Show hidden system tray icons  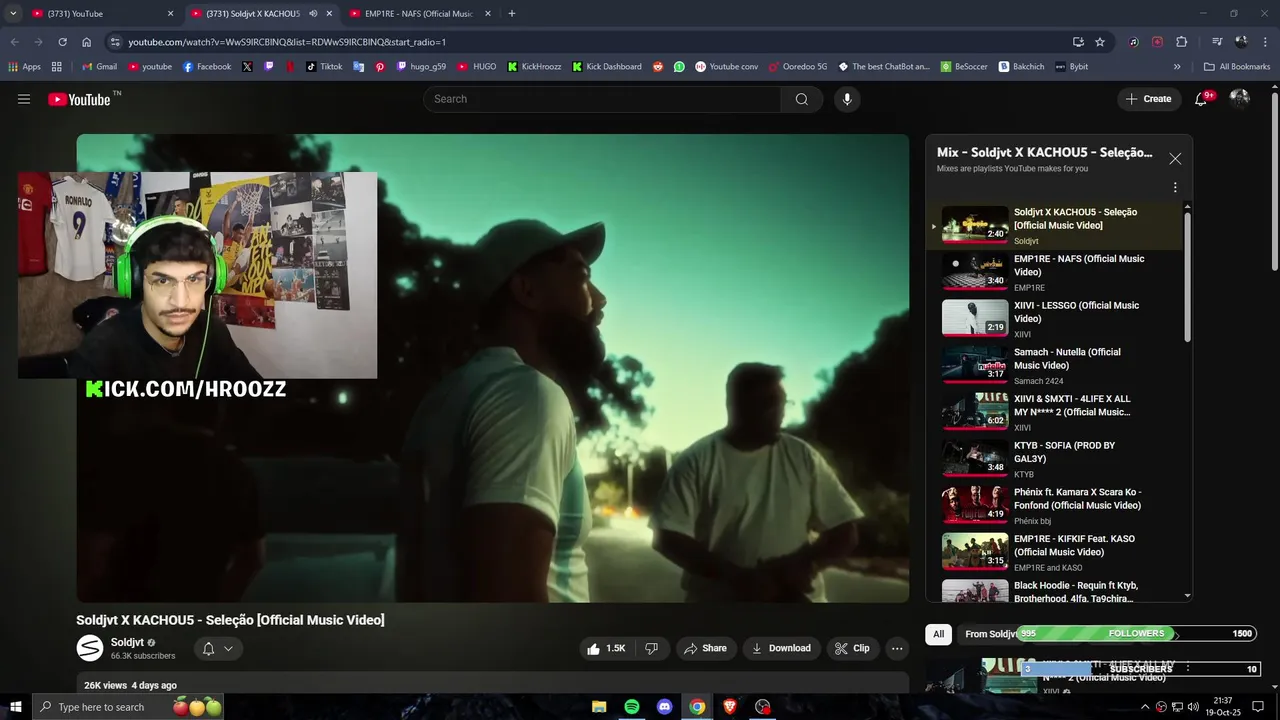(x=1145, y=707)
